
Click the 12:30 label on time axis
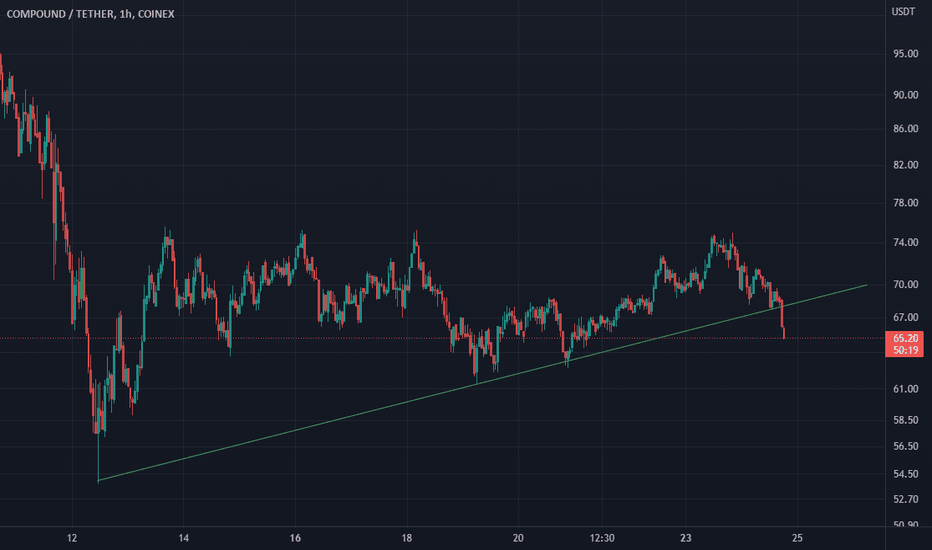(x=602, y=538)
